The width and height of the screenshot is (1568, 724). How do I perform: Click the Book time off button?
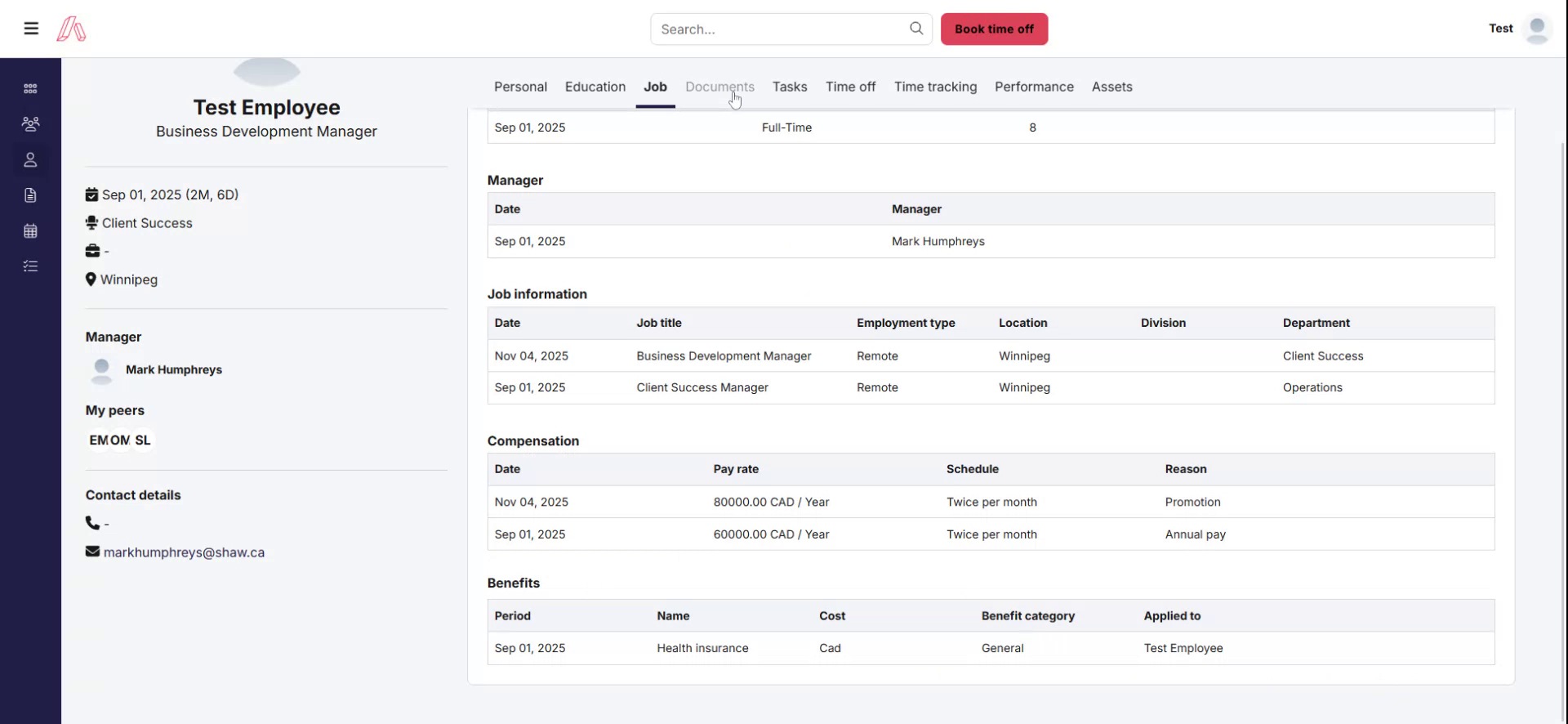pyautogui.click(x=994, y=29)
